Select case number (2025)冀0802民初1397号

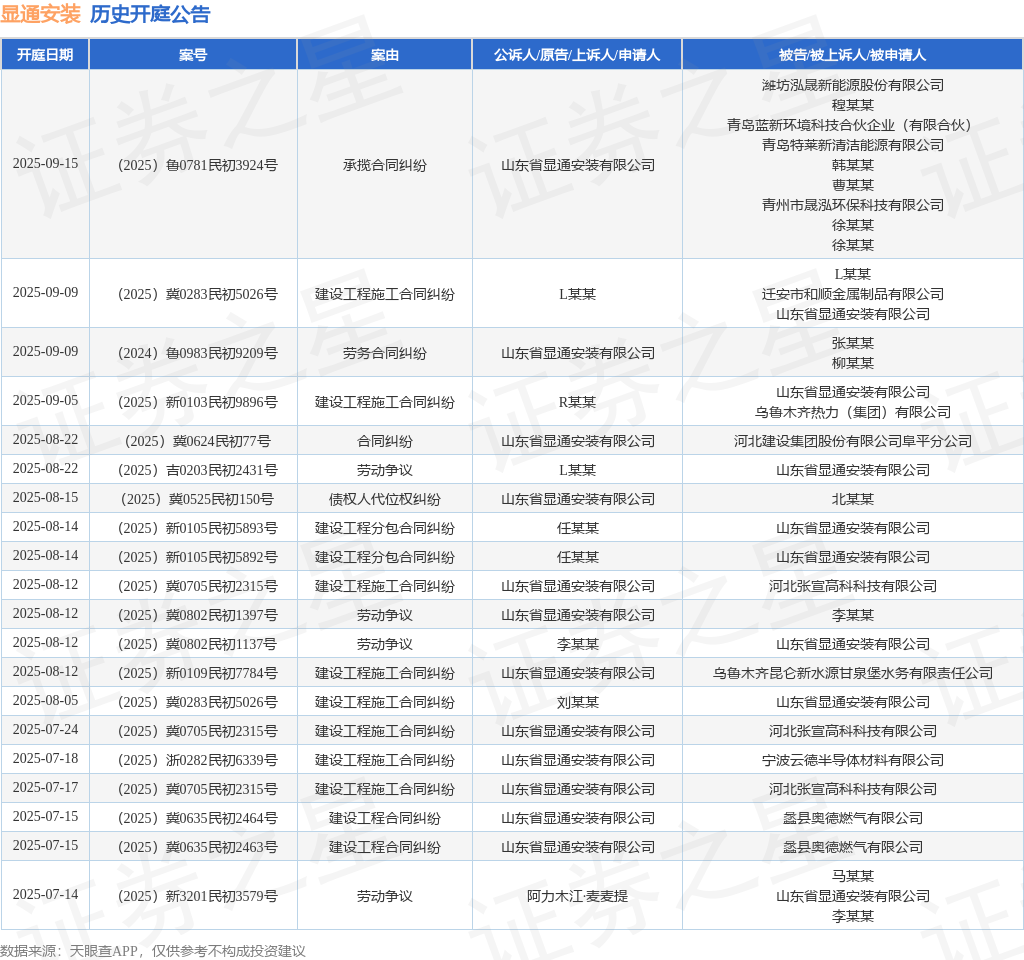(x=198, y=615)
